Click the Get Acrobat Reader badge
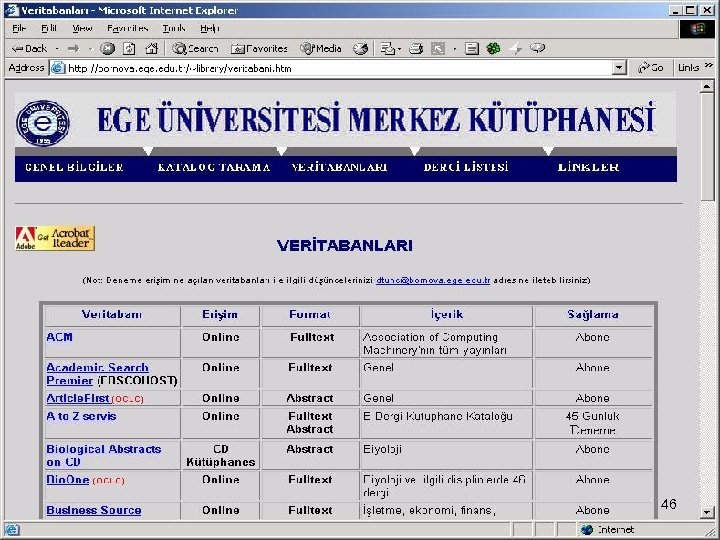 pyautogui.click(x=55, y=238)
